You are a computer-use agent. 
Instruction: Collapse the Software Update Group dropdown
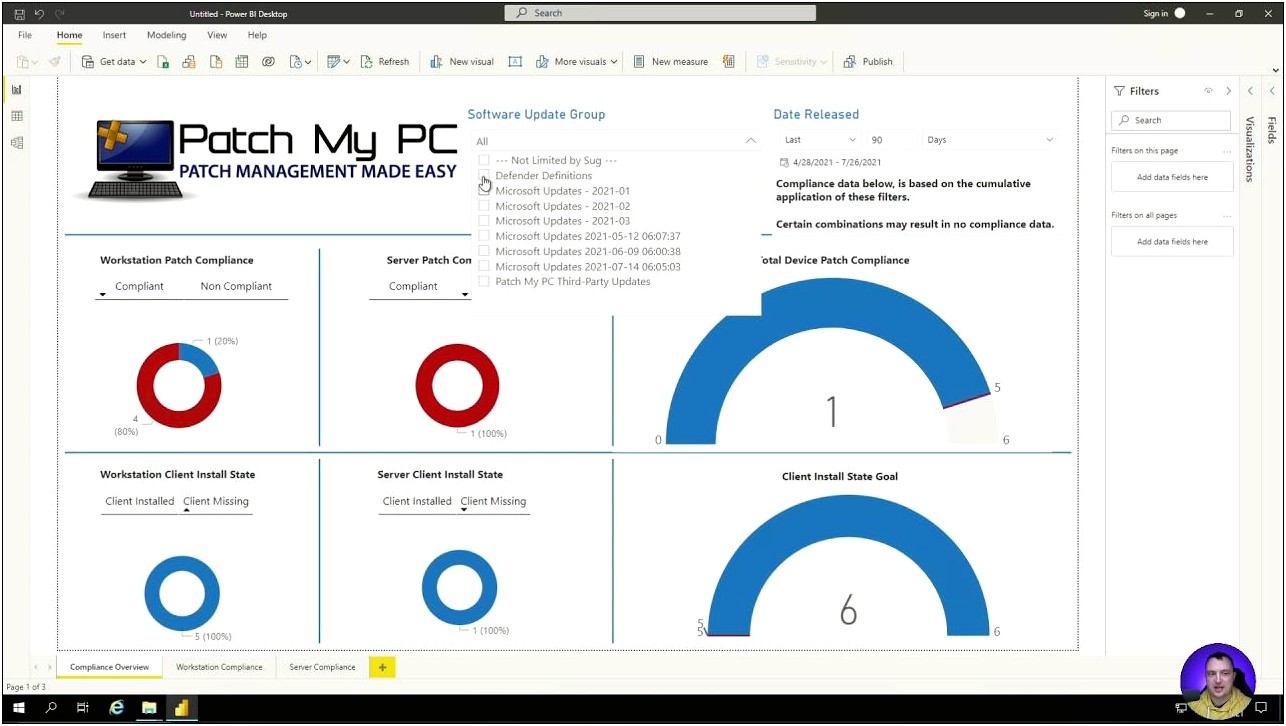coord(751,141)
